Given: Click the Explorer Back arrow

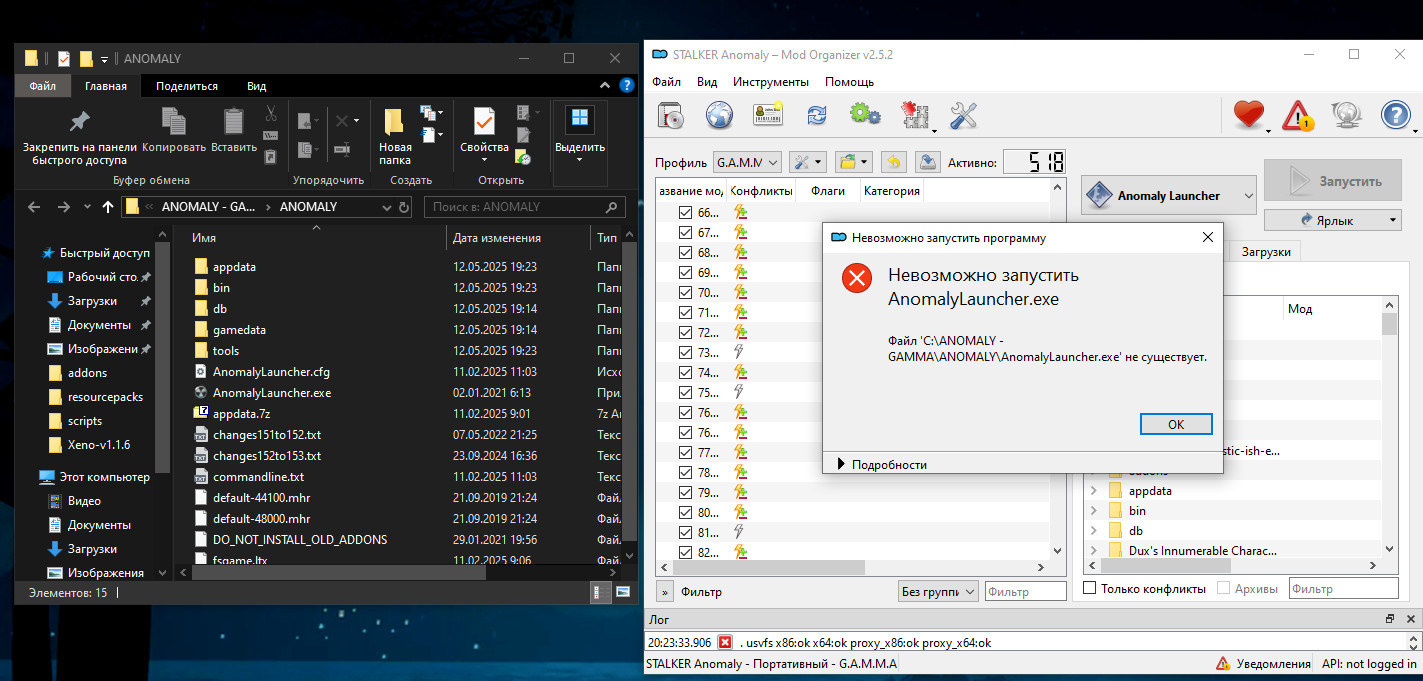Looking at the screenshot, I should 34,207.
